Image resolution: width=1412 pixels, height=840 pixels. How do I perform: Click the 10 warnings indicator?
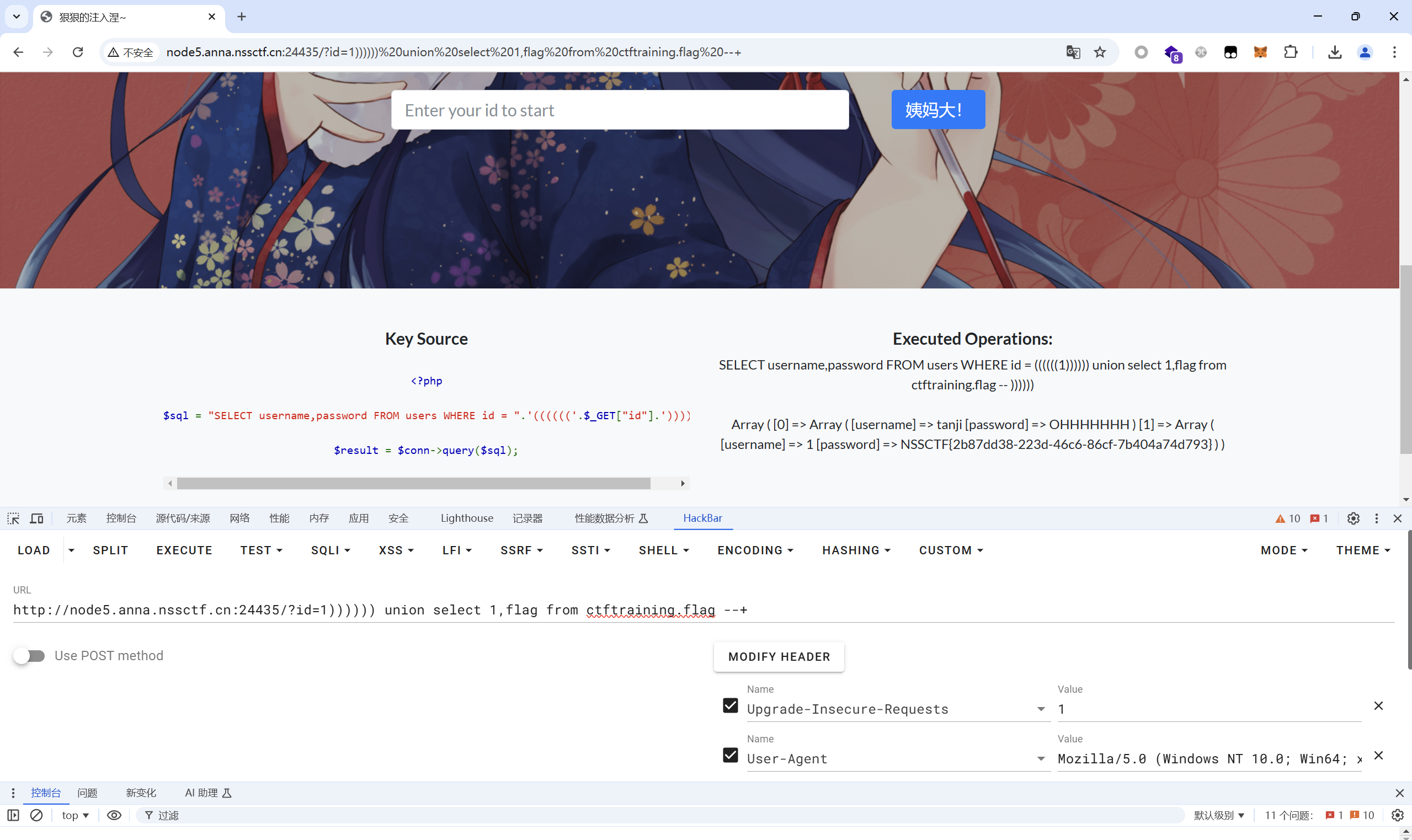click(x=1287, y=518)
